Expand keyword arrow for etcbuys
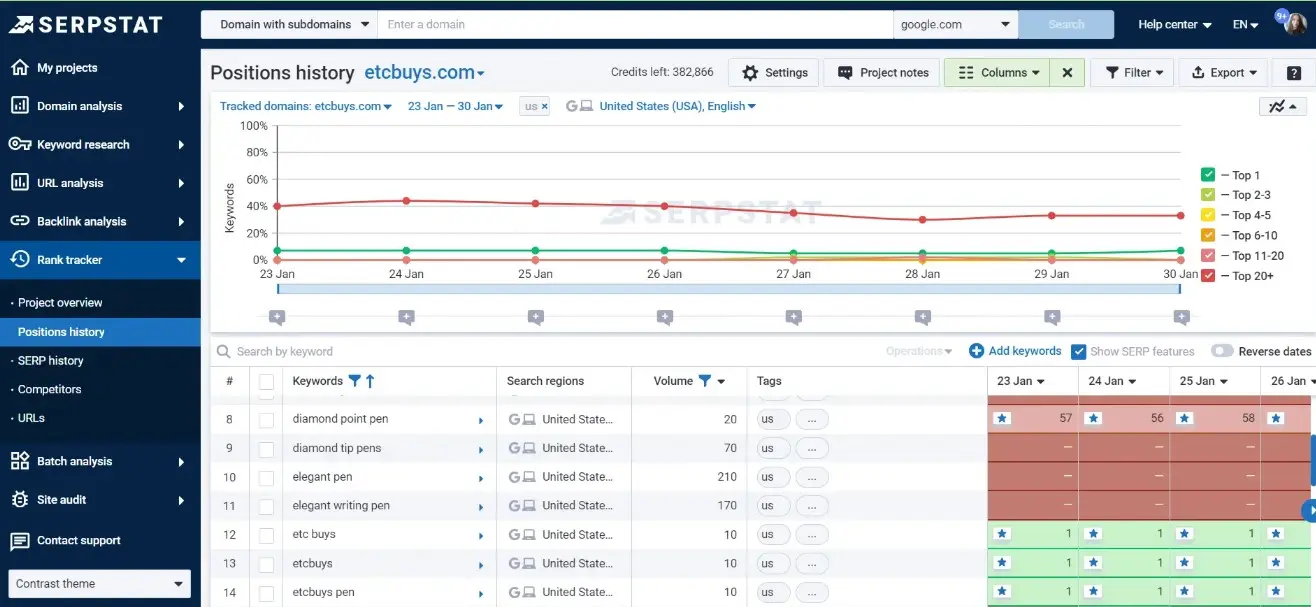This screenshot has width=1316, height=607. point(481,565)
